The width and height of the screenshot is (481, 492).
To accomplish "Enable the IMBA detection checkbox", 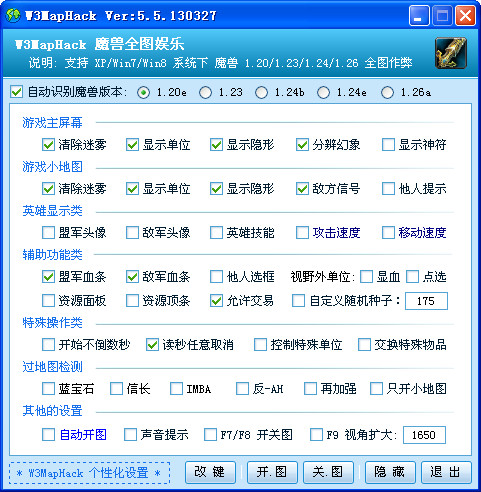I will click(x=176, y=389).
